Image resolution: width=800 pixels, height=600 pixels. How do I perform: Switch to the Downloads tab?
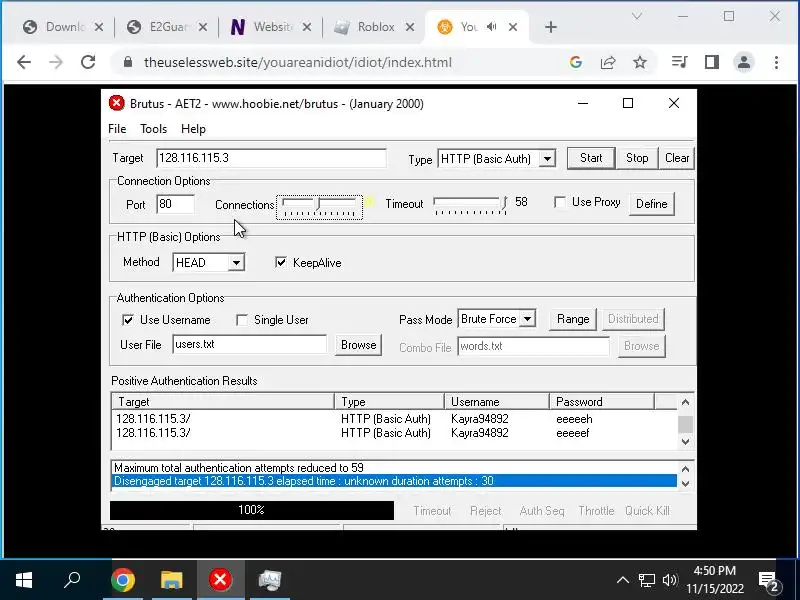tap(64, 27)
